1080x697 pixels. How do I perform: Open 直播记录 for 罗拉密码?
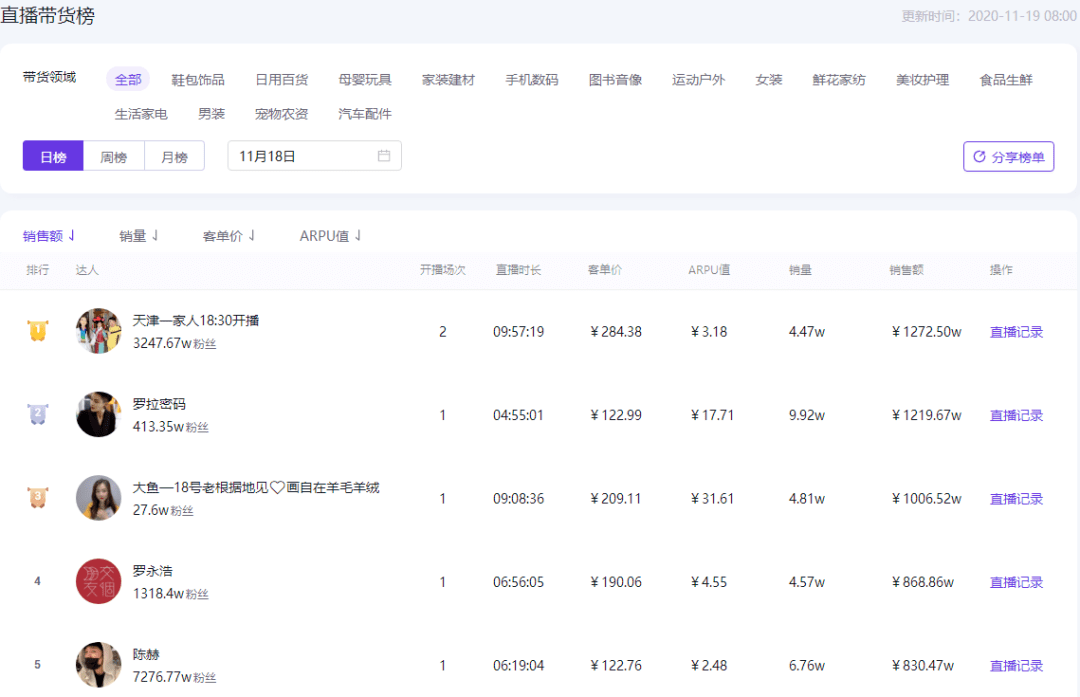tap(1016, 415)
